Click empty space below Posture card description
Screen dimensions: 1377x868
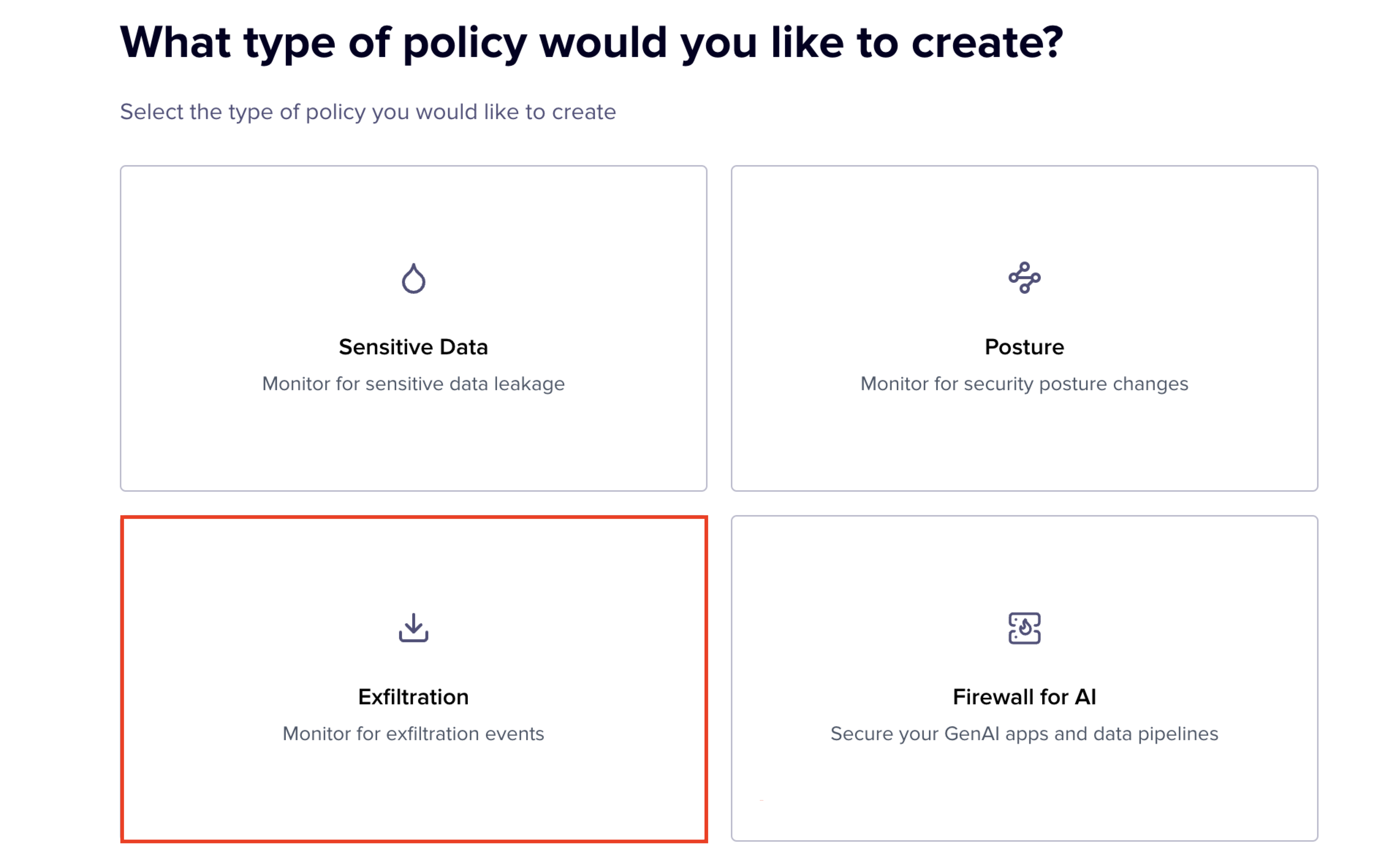(1024, 440)
